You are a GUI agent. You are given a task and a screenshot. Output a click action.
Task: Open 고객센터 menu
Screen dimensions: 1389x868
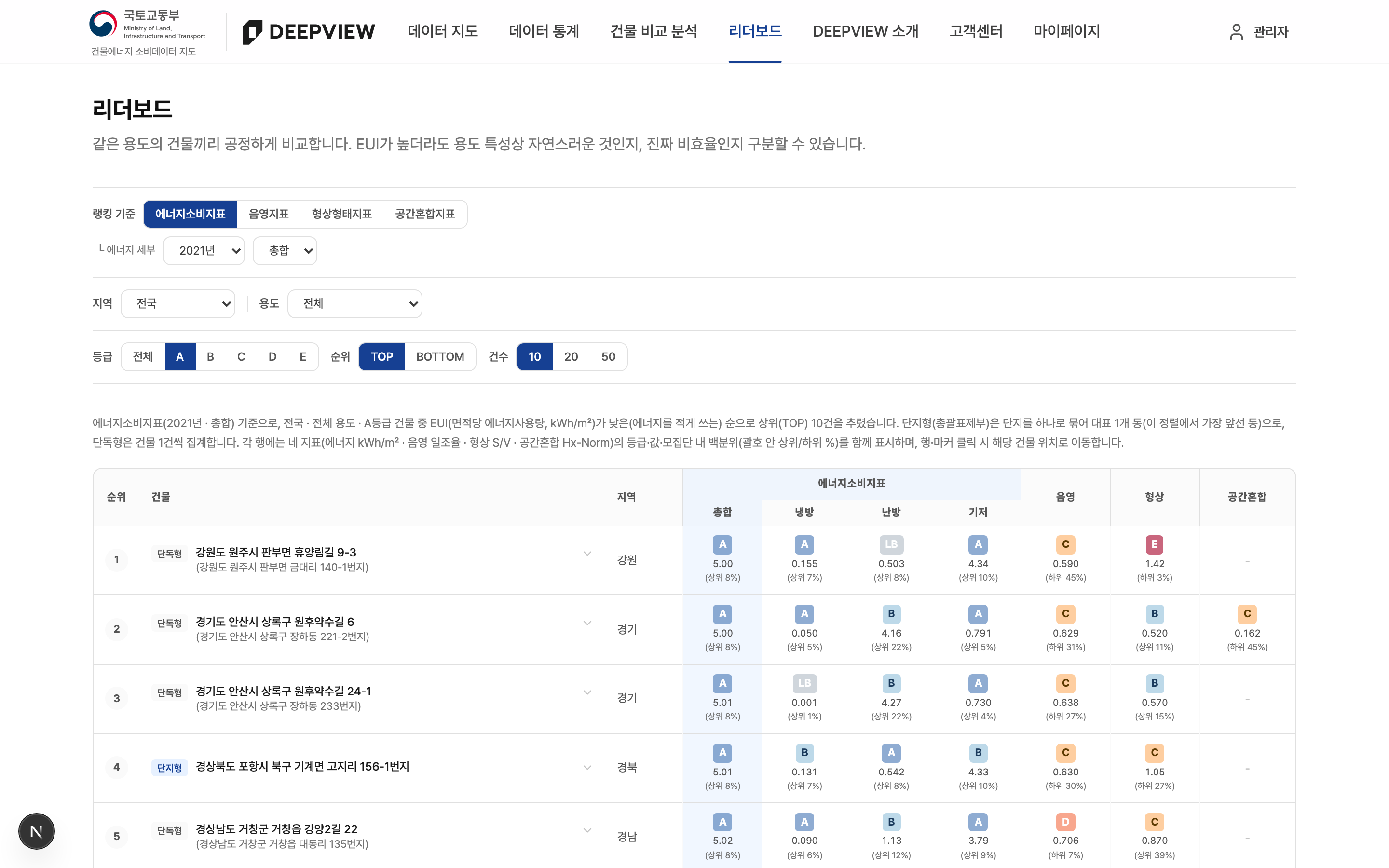[976, 31]
